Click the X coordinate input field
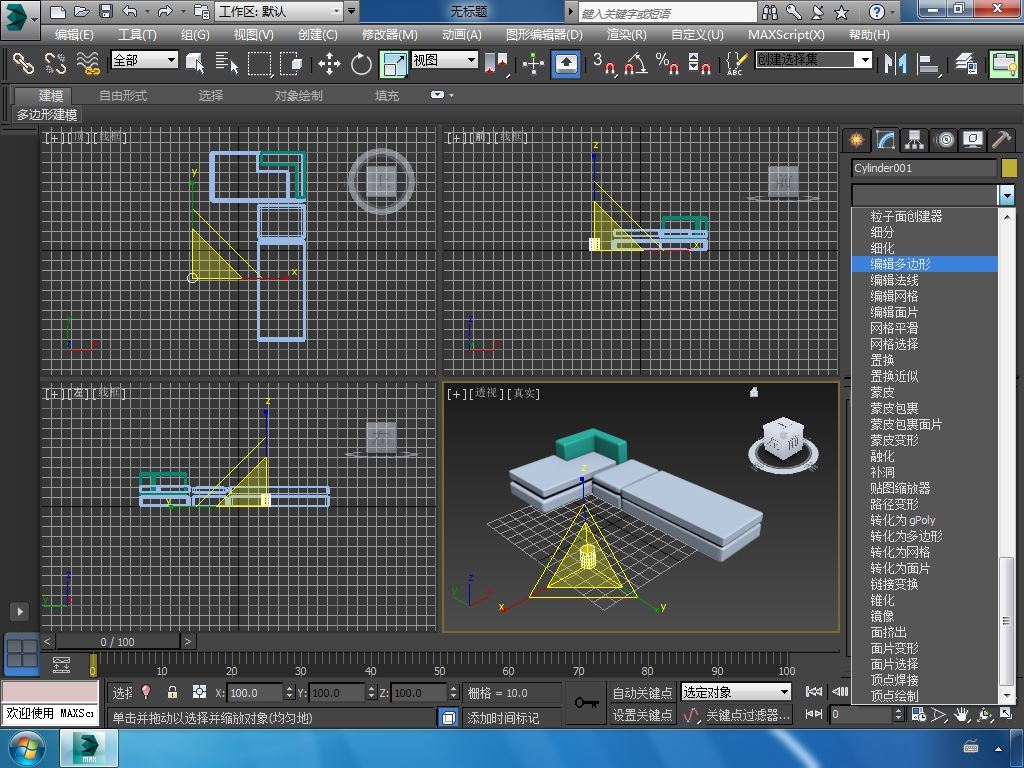The height and width of the screenshot is (768, 1024). [x=255, y=692]
